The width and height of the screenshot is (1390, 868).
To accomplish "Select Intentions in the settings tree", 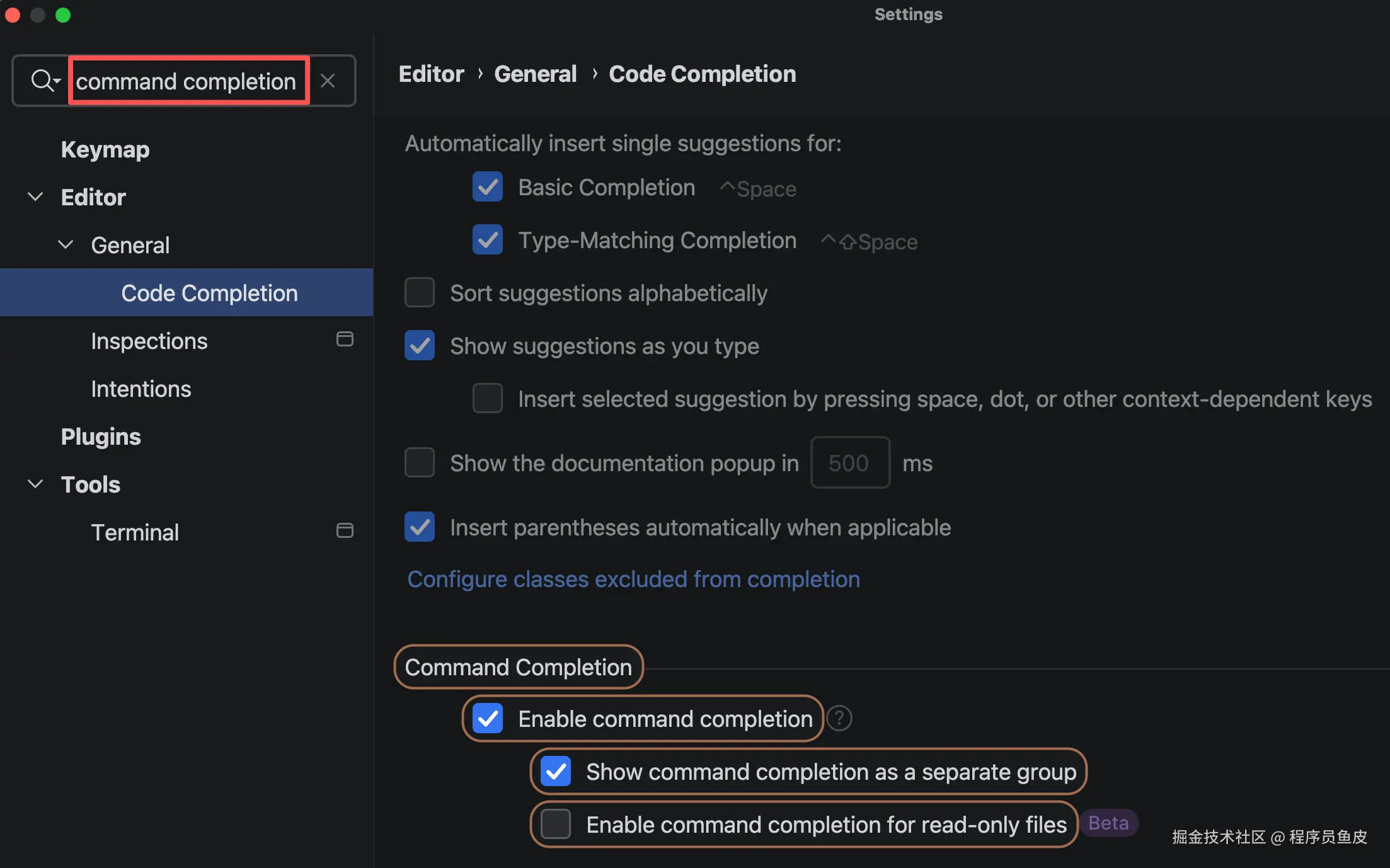I will pos(141,389).
